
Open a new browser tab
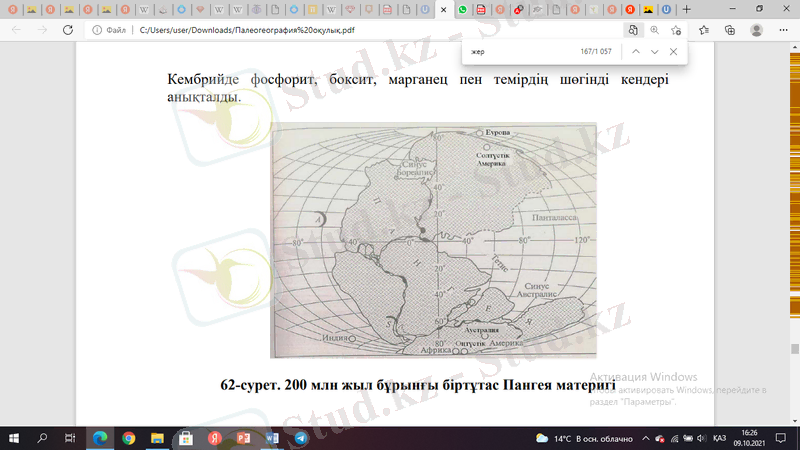pos(686,9)
